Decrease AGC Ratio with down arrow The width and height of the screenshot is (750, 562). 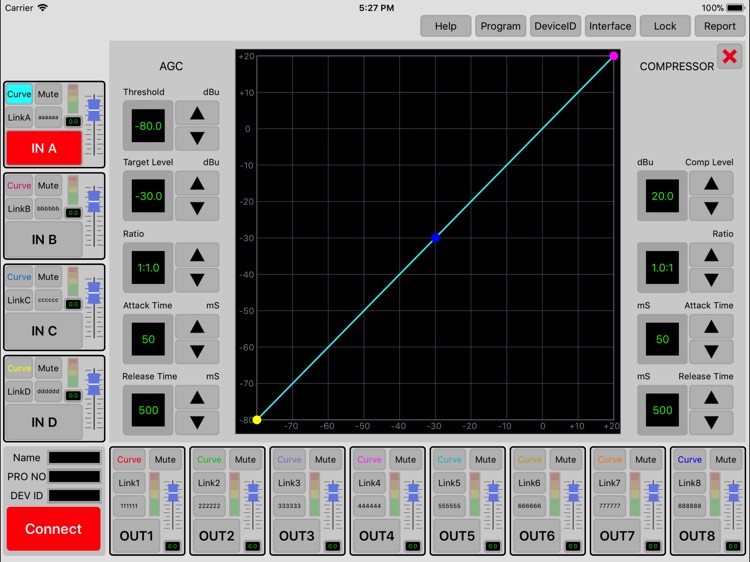pyautogui.click(x=197, y=280)
